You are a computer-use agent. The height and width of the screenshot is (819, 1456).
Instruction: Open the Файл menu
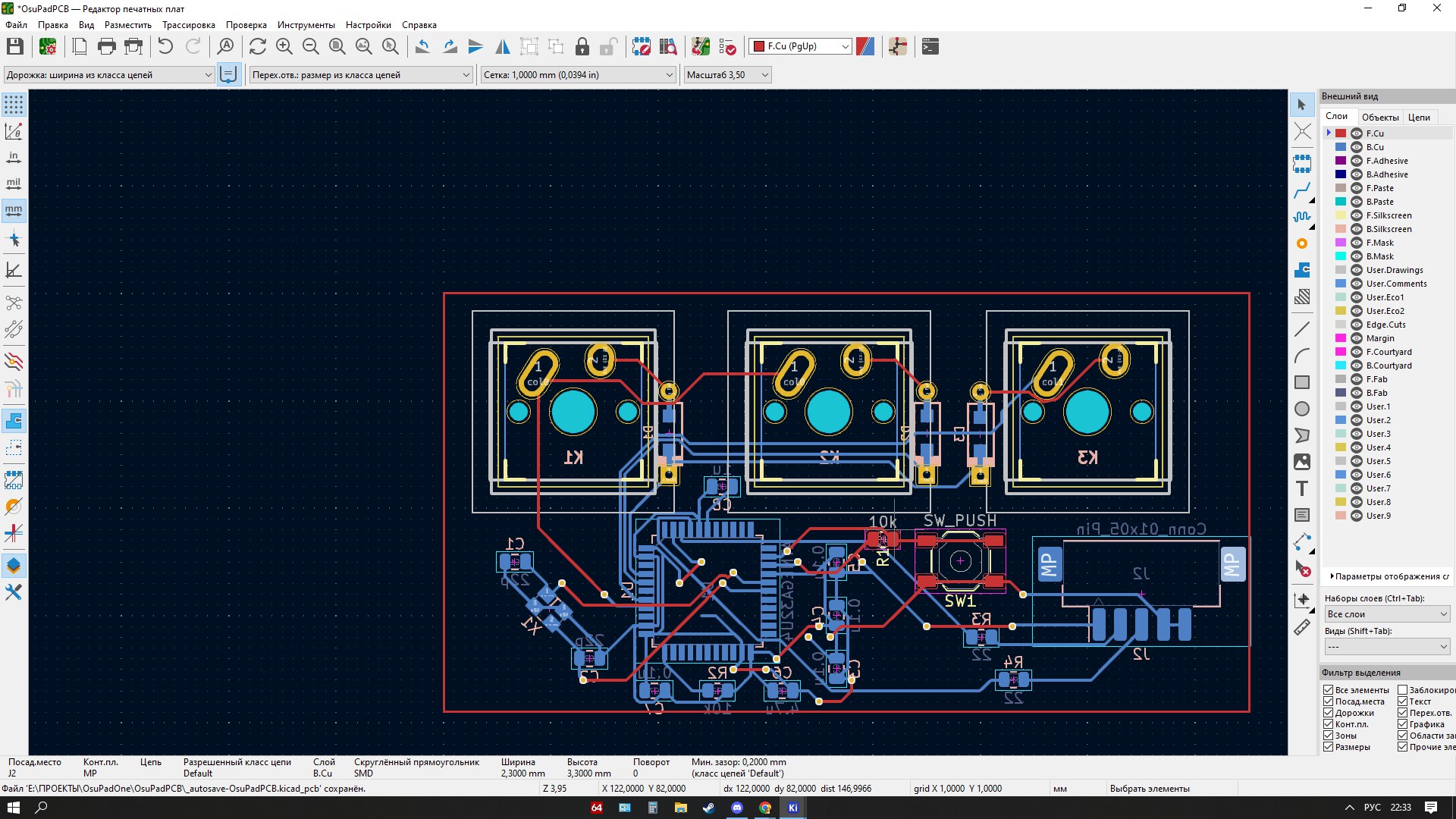[x=16, y=25]
